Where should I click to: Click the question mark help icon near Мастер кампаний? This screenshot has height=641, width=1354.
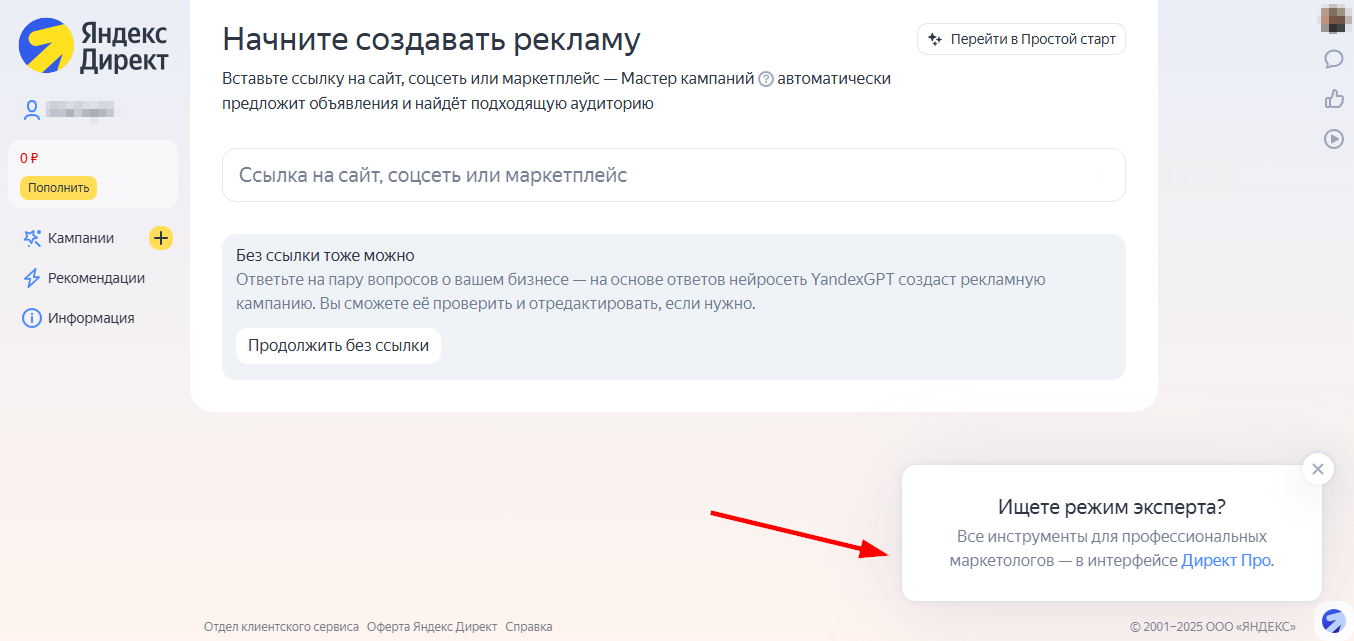766,79
